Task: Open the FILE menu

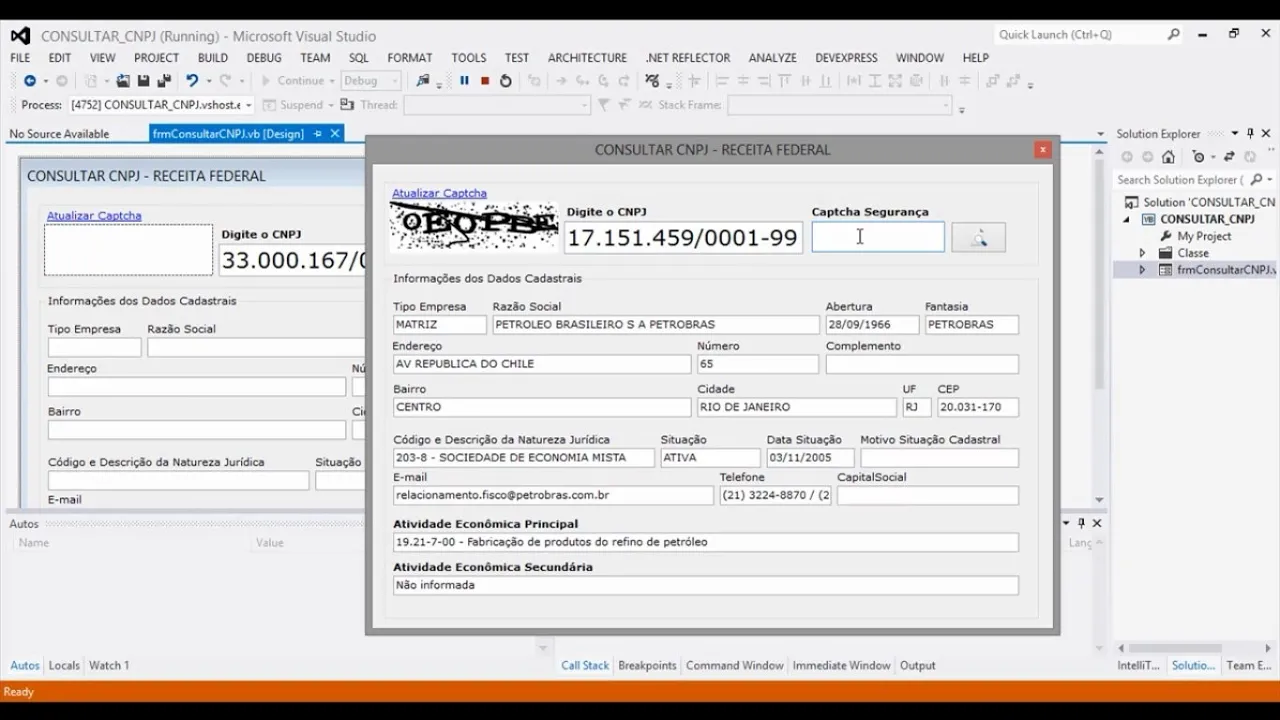Action: coord(20,58)
